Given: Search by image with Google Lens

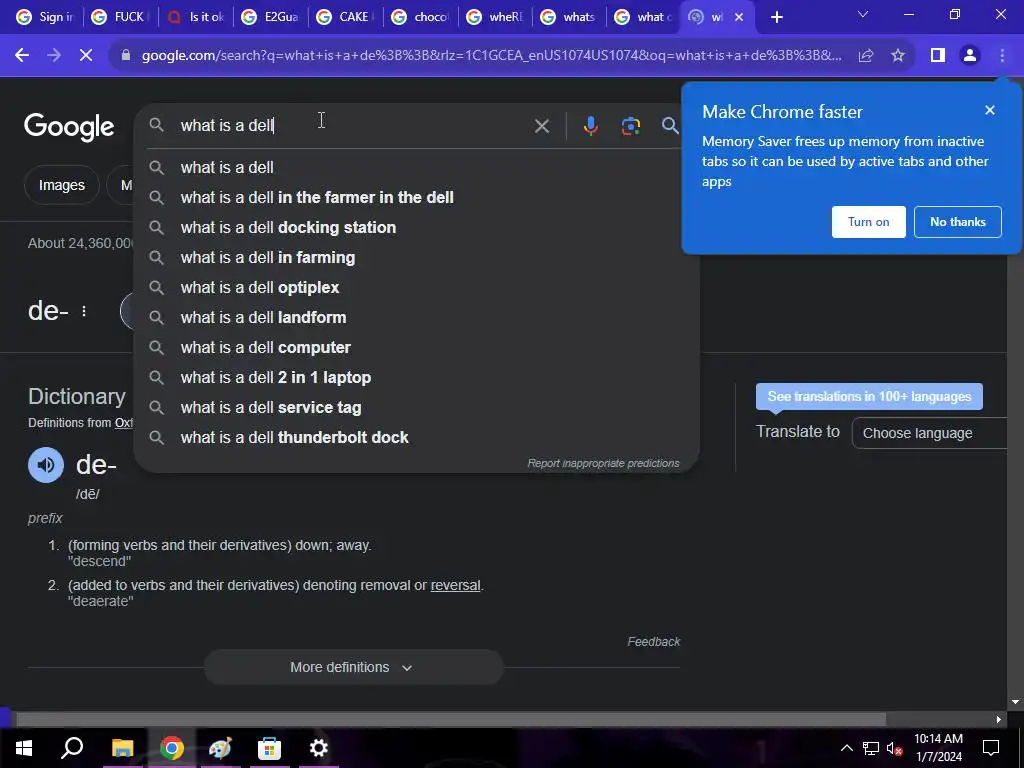Looking at the screenshot, I should point(631,125).
